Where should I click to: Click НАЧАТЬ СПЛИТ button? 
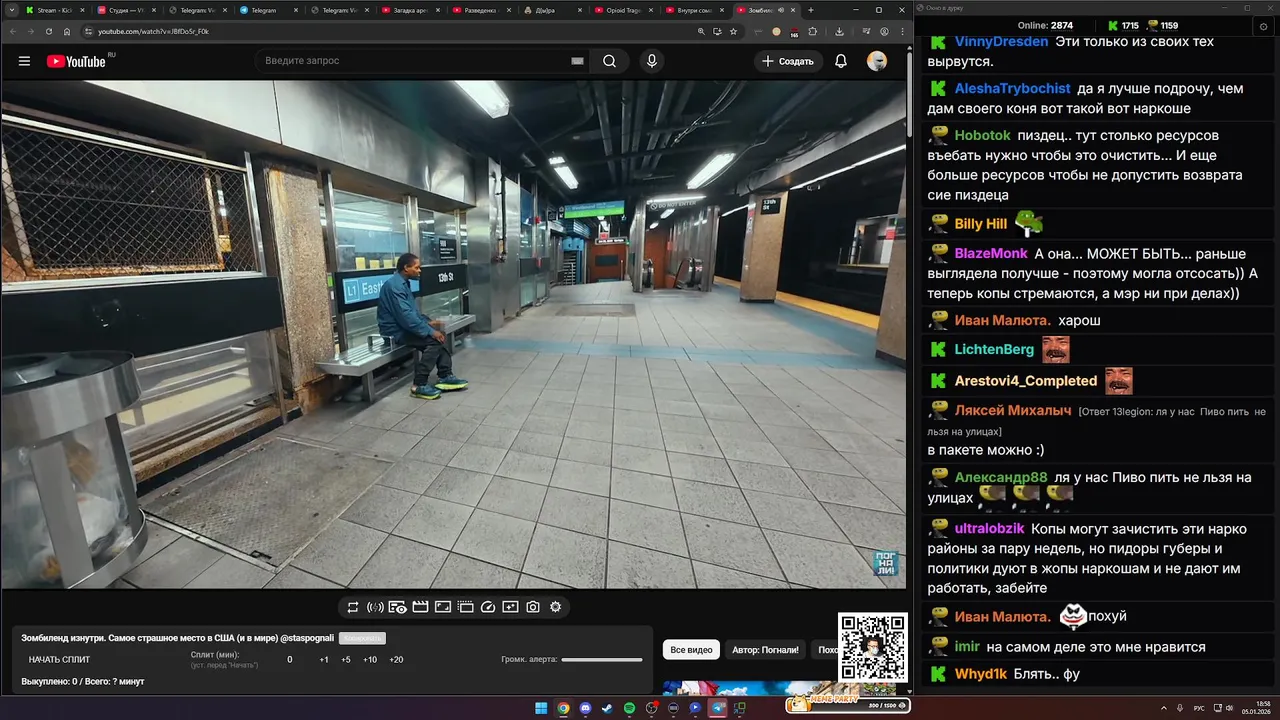tap(59, 659)
